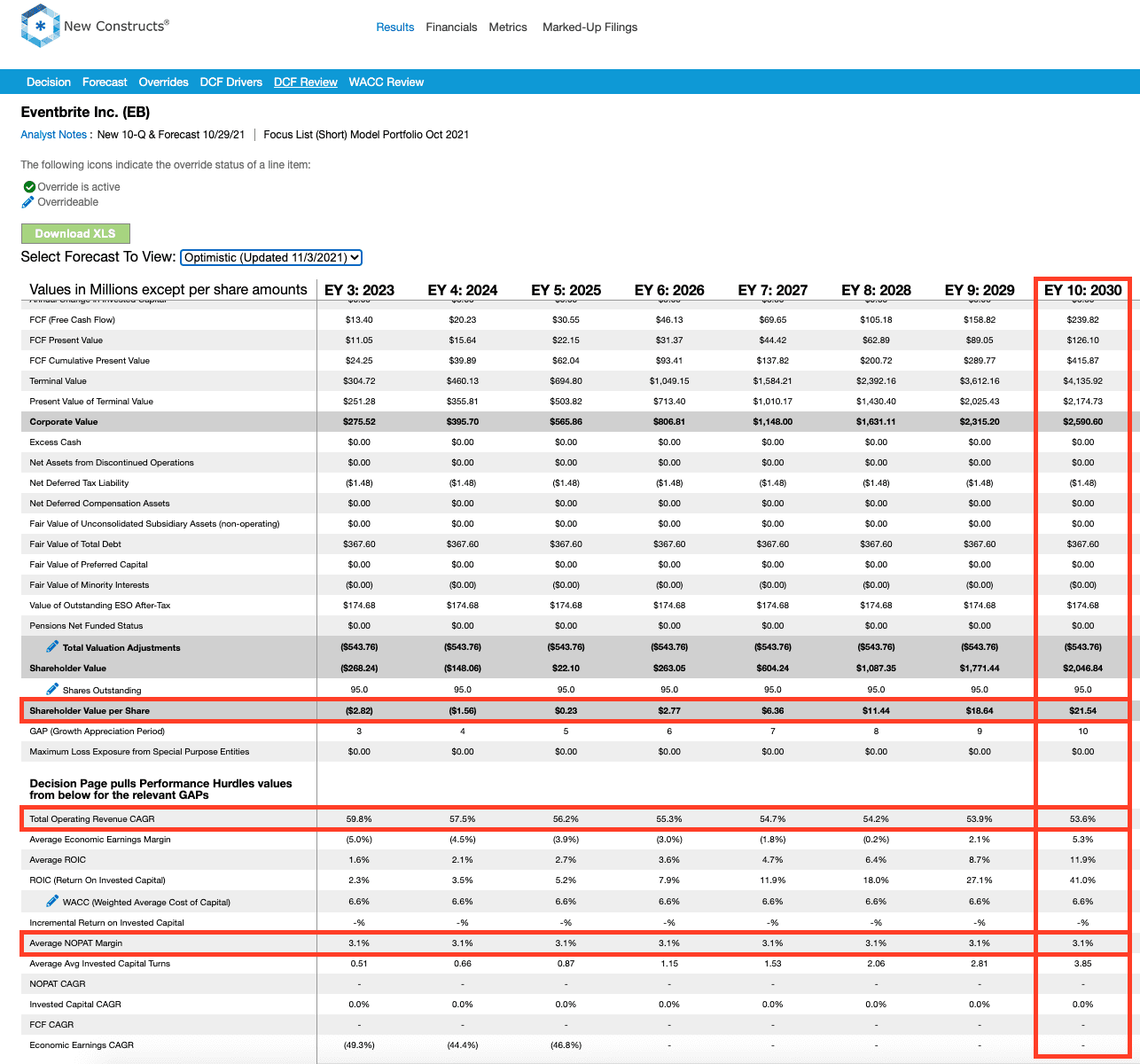Screen dimensions: 1140x1064
Task: Click the pencil icon beside WACC row
Action: point(53,902)
